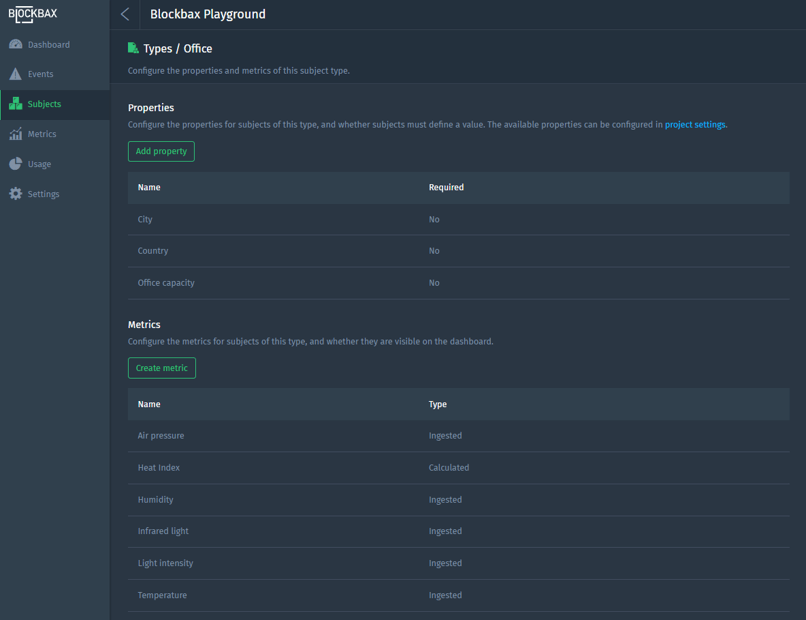The image size is (806, 620).
Task: Open Dashboard via its gauge icon
Action: click(15, 45)
